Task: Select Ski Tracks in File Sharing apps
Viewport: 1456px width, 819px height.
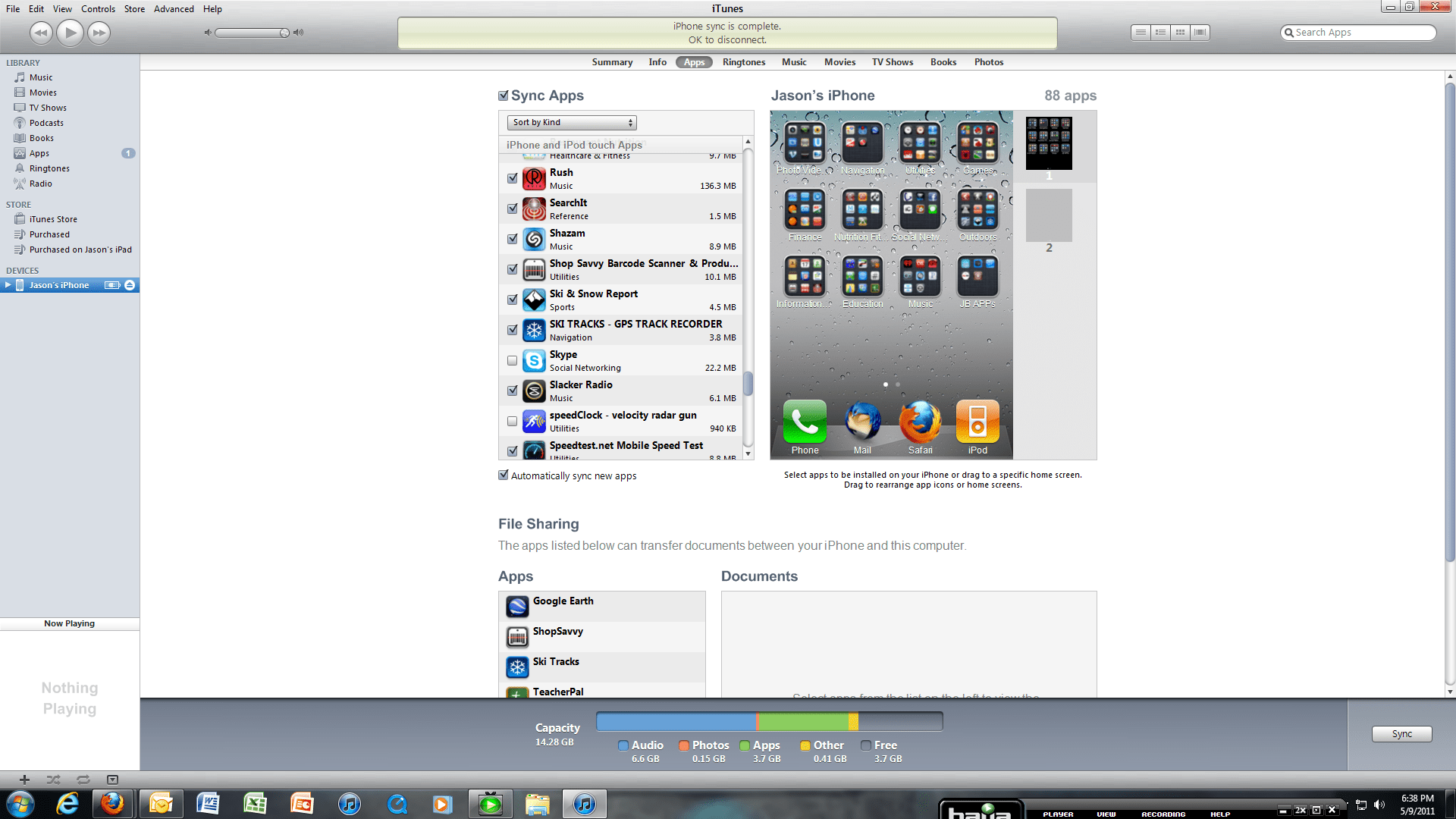Action: point(602,667)
